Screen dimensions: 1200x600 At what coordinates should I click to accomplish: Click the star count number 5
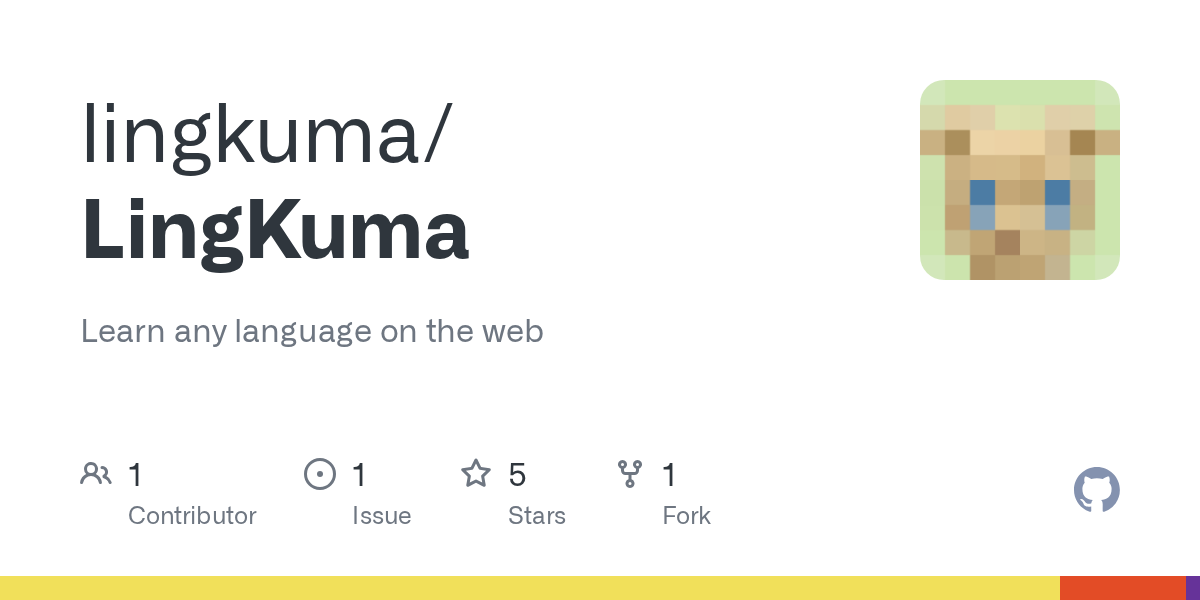[x=517, y=474]
